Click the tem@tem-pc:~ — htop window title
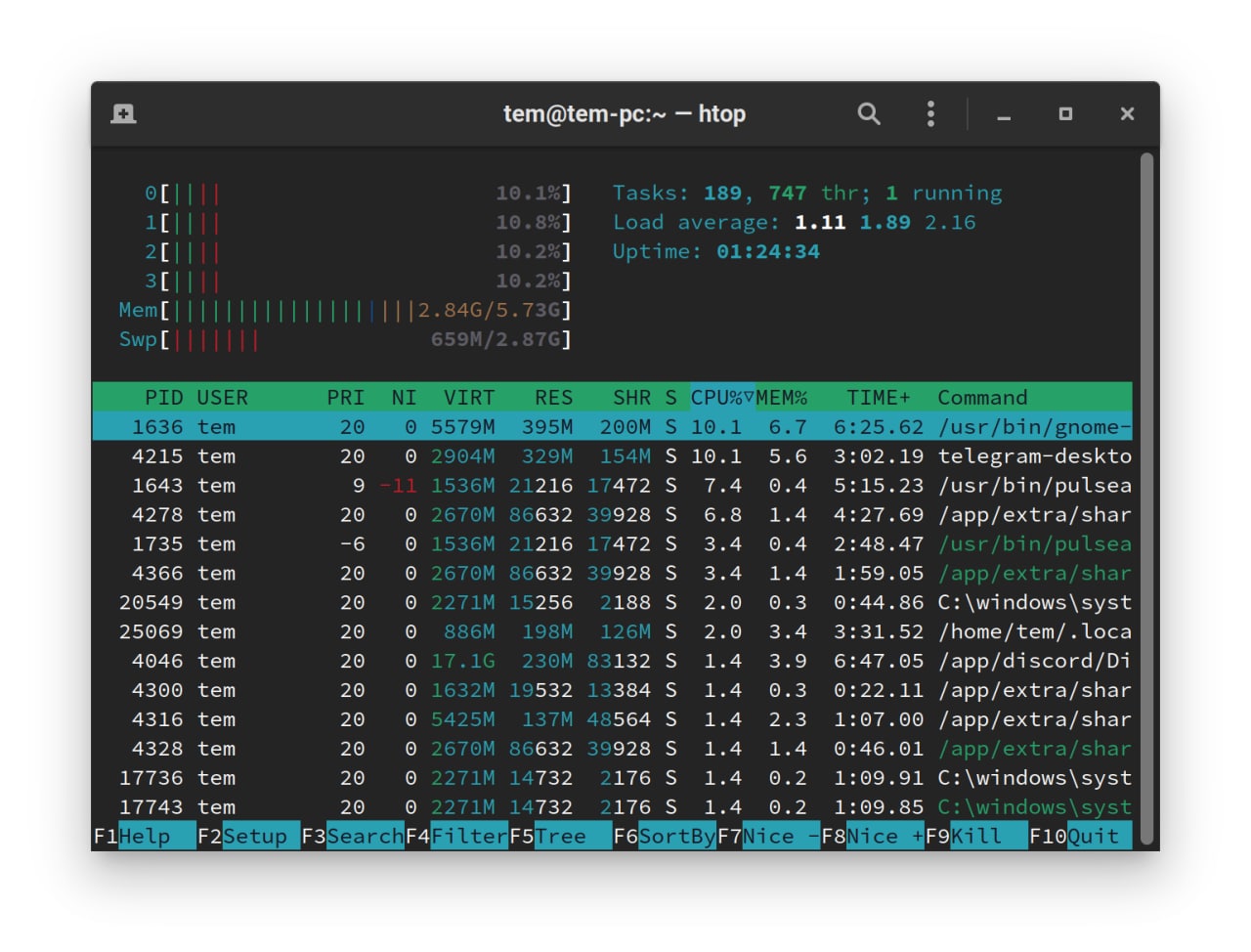This screenshot has height=952, width=1251. click(x=625, y=114)
